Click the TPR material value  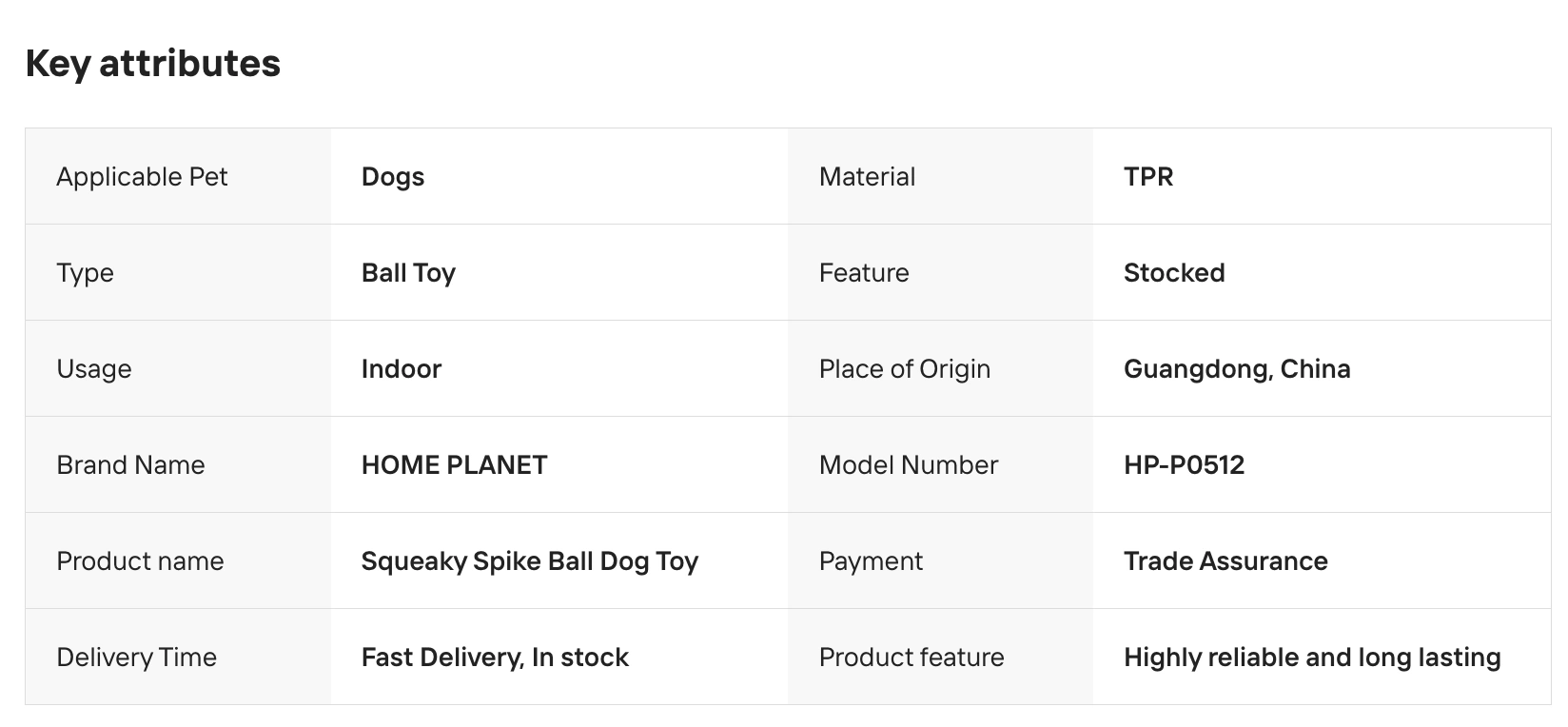(1147, 177)
